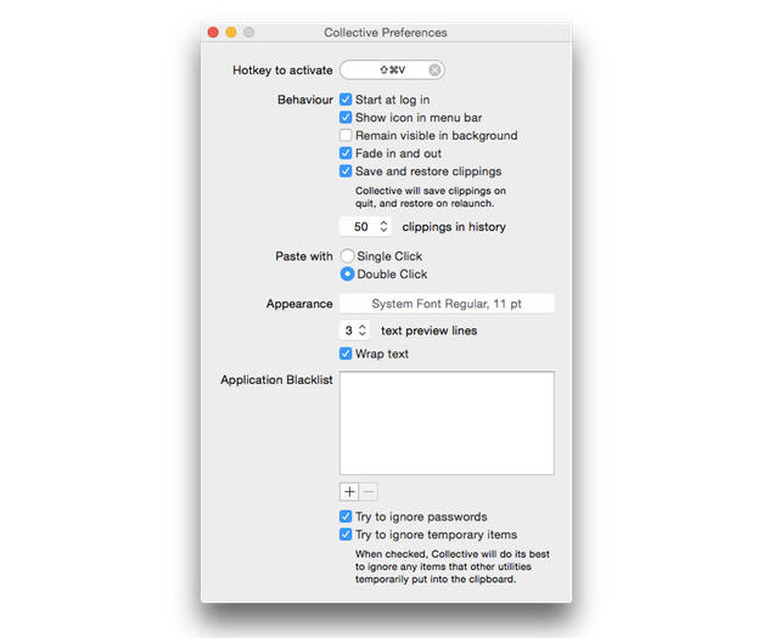This screenshot has height=638, width=780.
Task: Change the text preview lines stepper
Action: pyautogui.click(x=362, y=330)
